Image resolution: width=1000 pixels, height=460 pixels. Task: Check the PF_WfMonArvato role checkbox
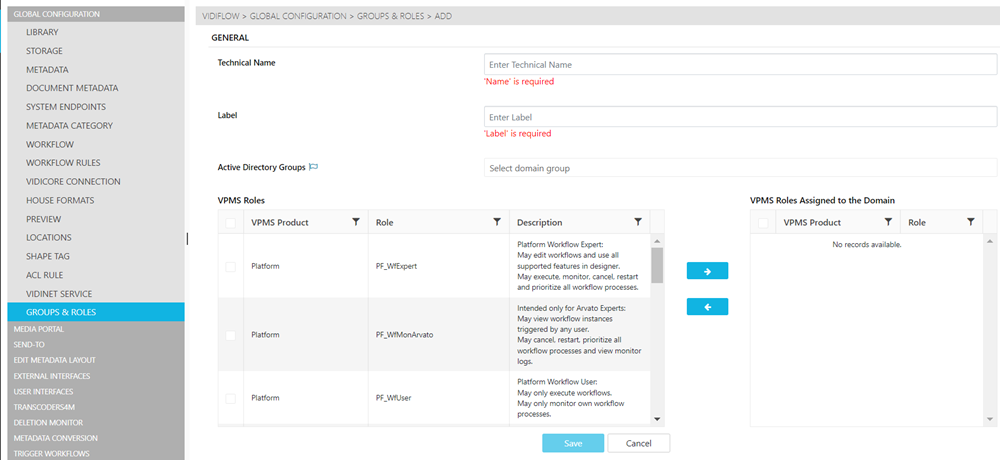click(231, 334)
